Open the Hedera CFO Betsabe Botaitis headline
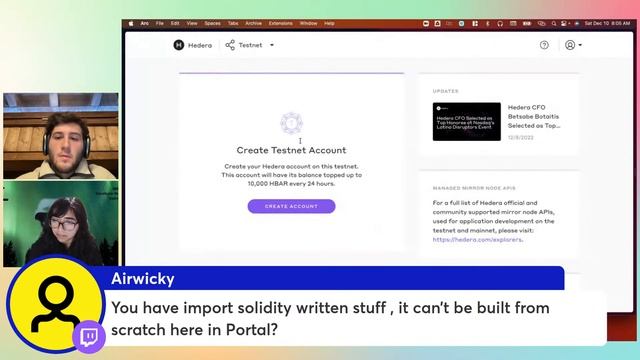 [533, 116]
